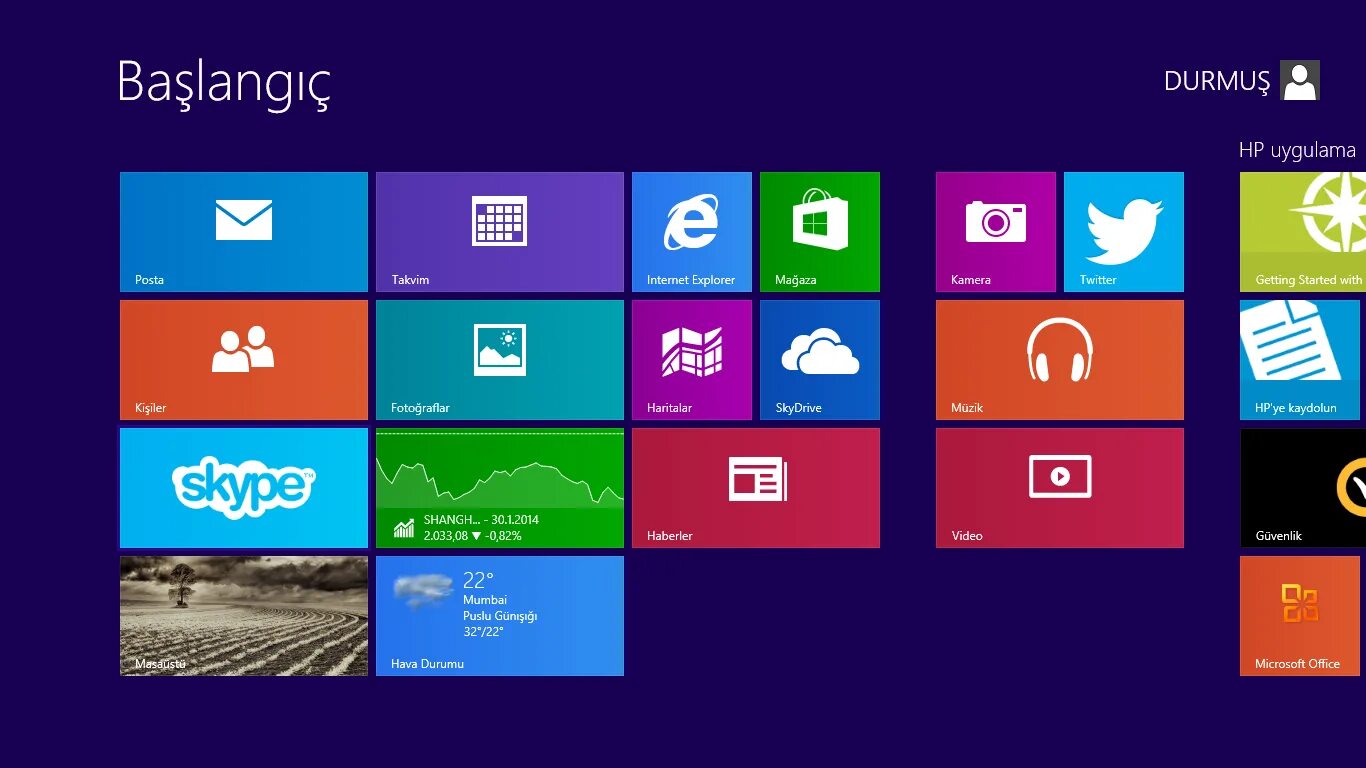Viewport: 1366px width, 768px height.
Task: Launch the Skype tile
Action: (x=244, y=488)
